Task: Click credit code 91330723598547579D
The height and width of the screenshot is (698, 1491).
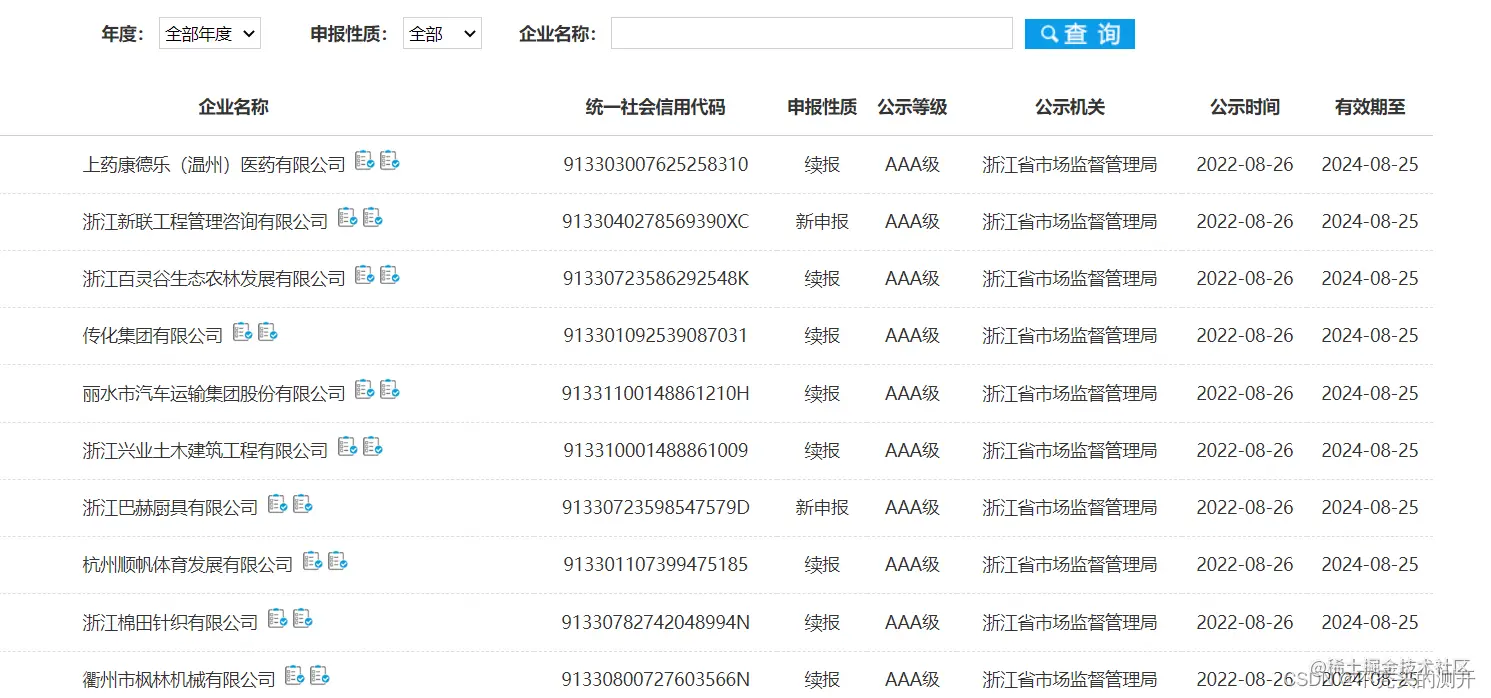Action: pyautogui.click(x=656, y=508)
